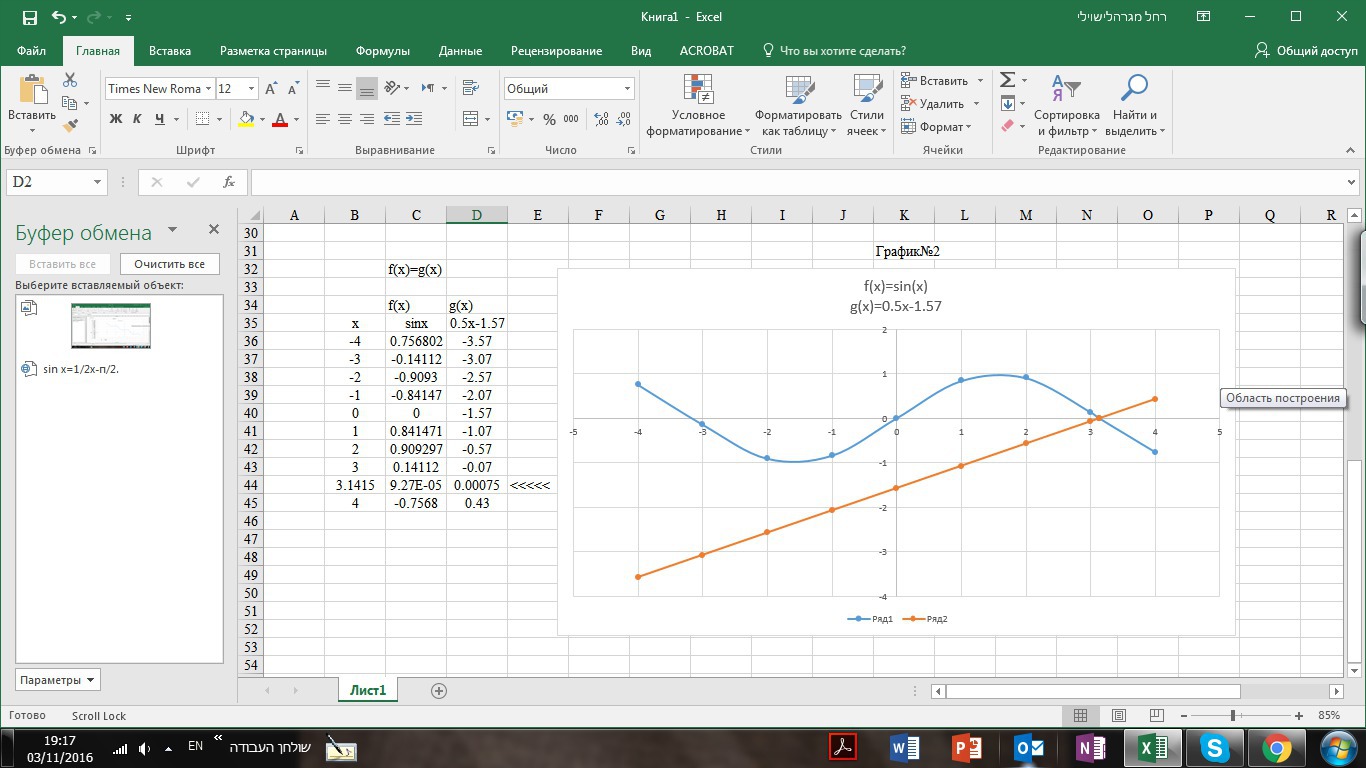
Task: Click the Format Painter brush icon
Action: tap(70, 126)
